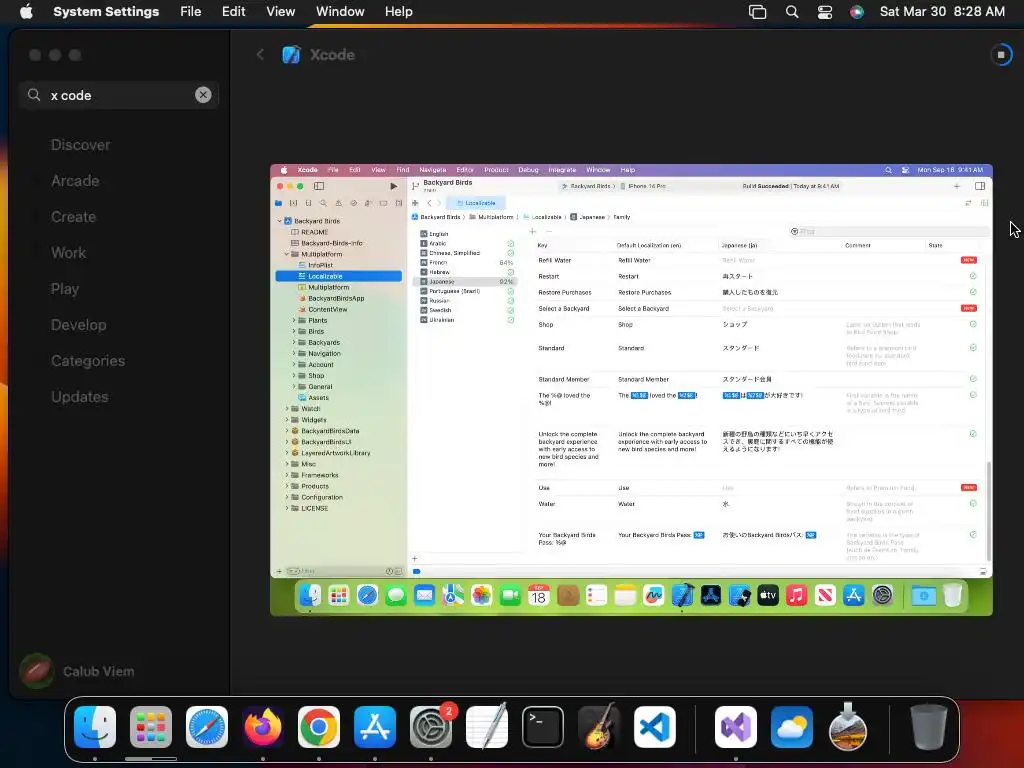Screen dimensions: 1024x768
Task: Switch to the Play section
Action: click(65, 289)
